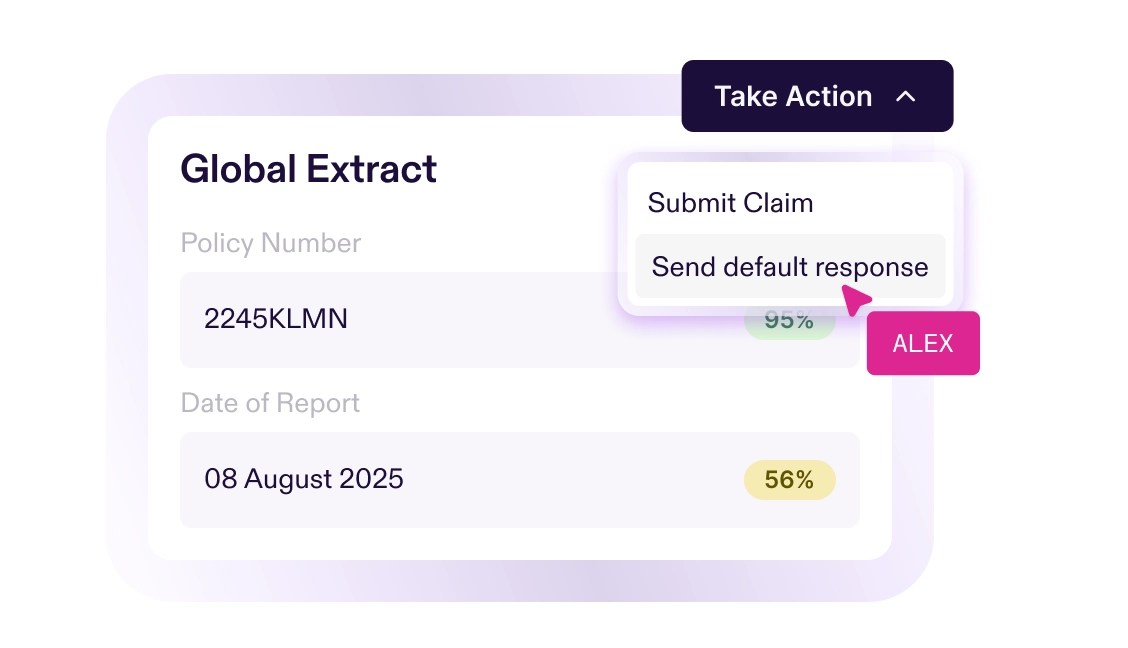Screen dimensions: 1128x648
Task: Click the Take Action text label
Action: (793, 96)
